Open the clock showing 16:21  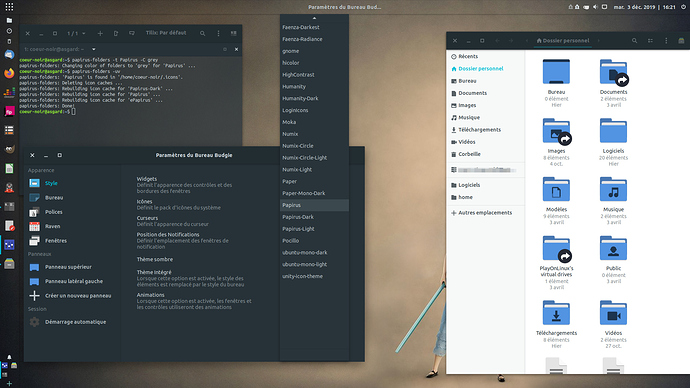click(x=645, y=7)
